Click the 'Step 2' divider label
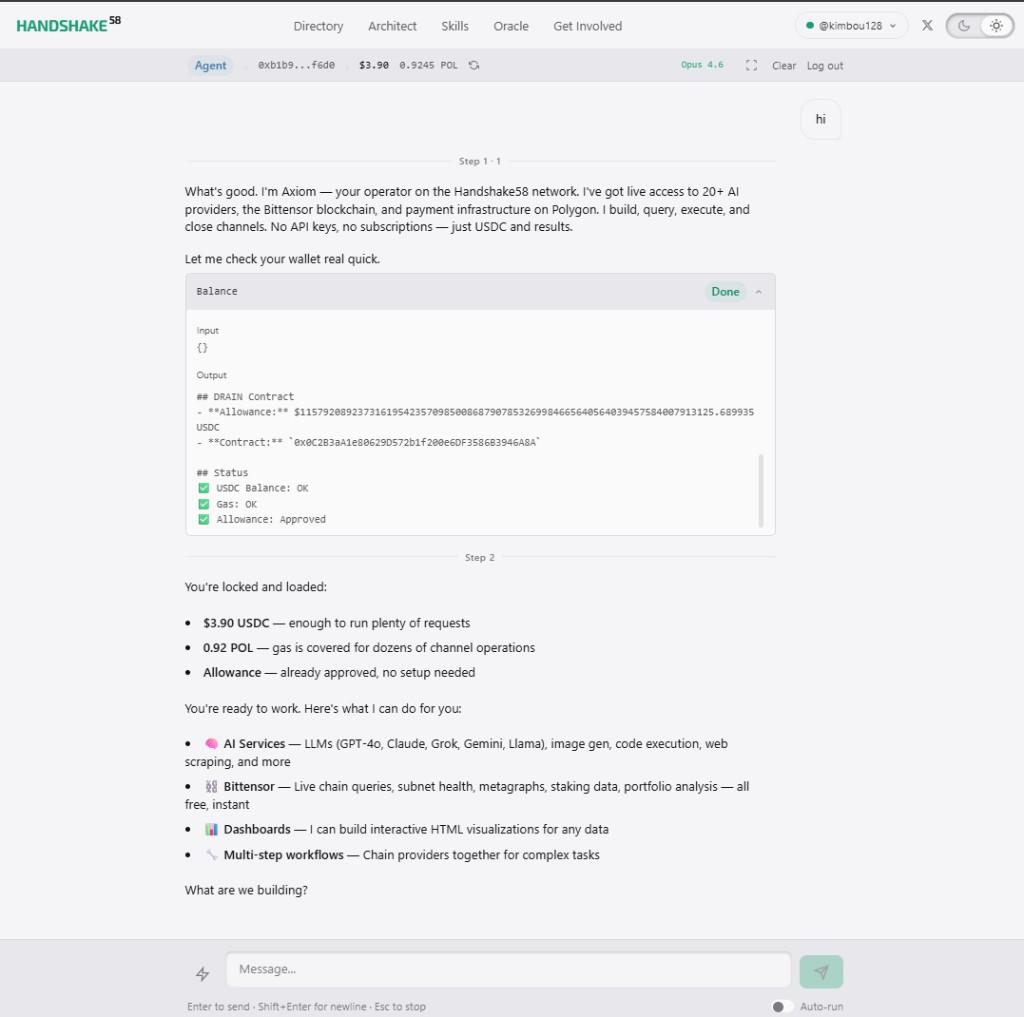1024x1017 pixels. click(480, 557)
